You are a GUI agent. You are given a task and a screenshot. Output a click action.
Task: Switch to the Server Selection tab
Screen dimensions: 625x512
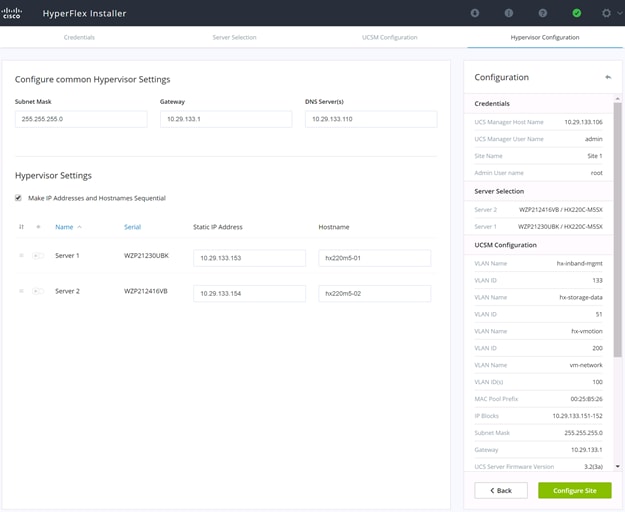click(234, 37)
